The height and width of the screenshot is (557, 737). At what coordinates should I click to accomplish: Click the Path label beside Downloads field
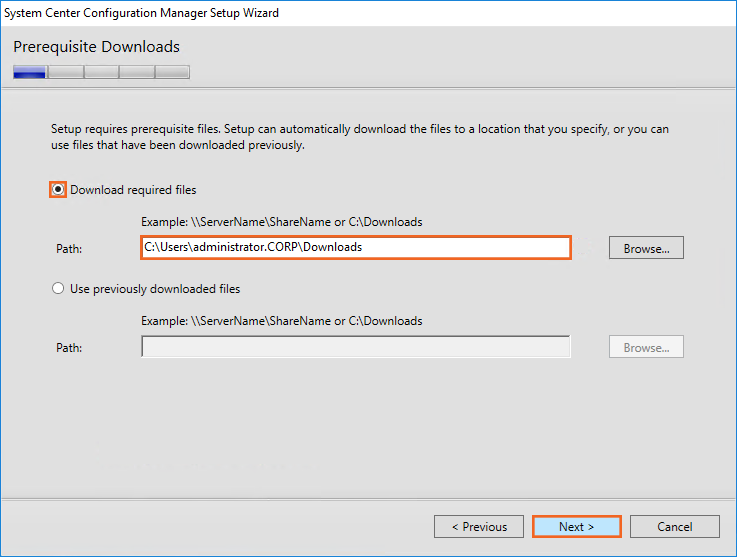tap(69, 249)
